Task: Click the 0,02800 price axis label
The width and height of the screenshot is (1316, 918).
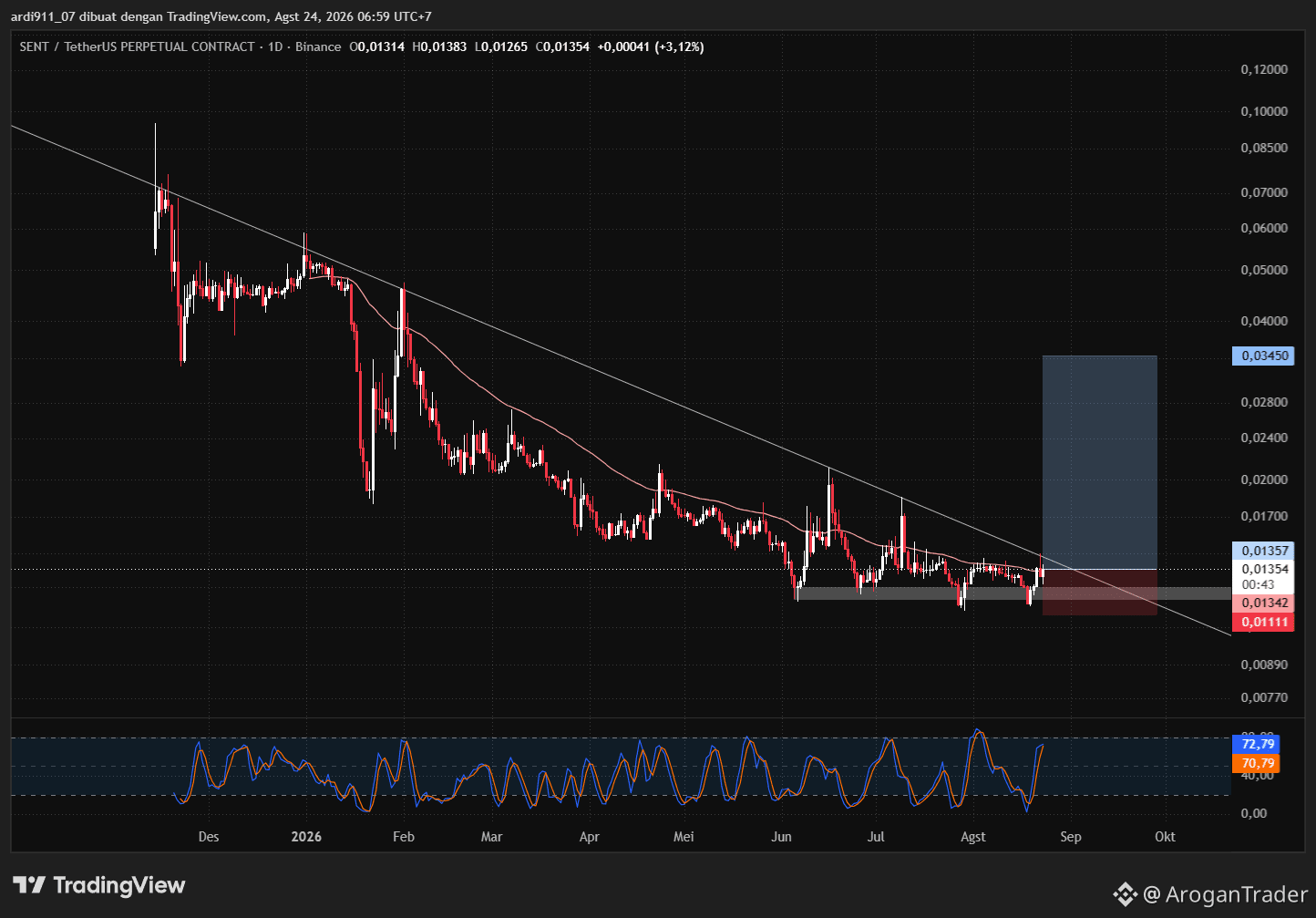Action: tap(1265, 402)
